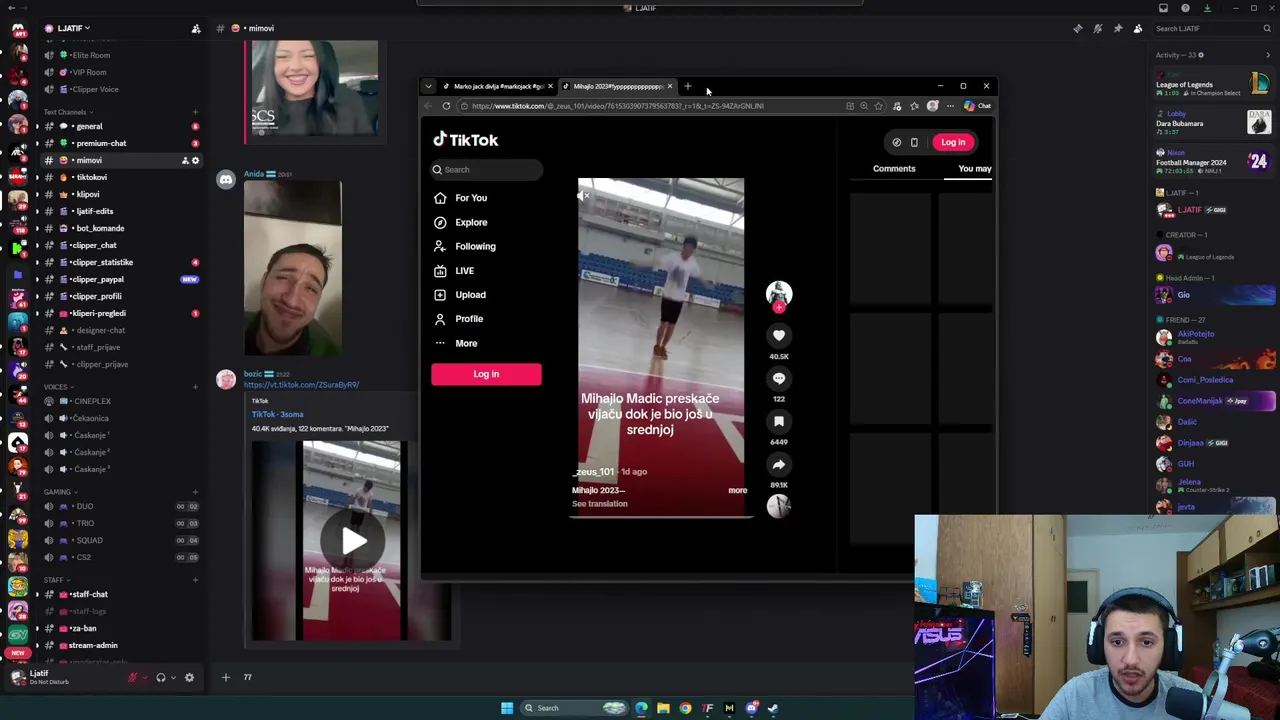Click the red Log in sidebar button
Viewport: 1280px width, 720px height.
coord(486,374)
